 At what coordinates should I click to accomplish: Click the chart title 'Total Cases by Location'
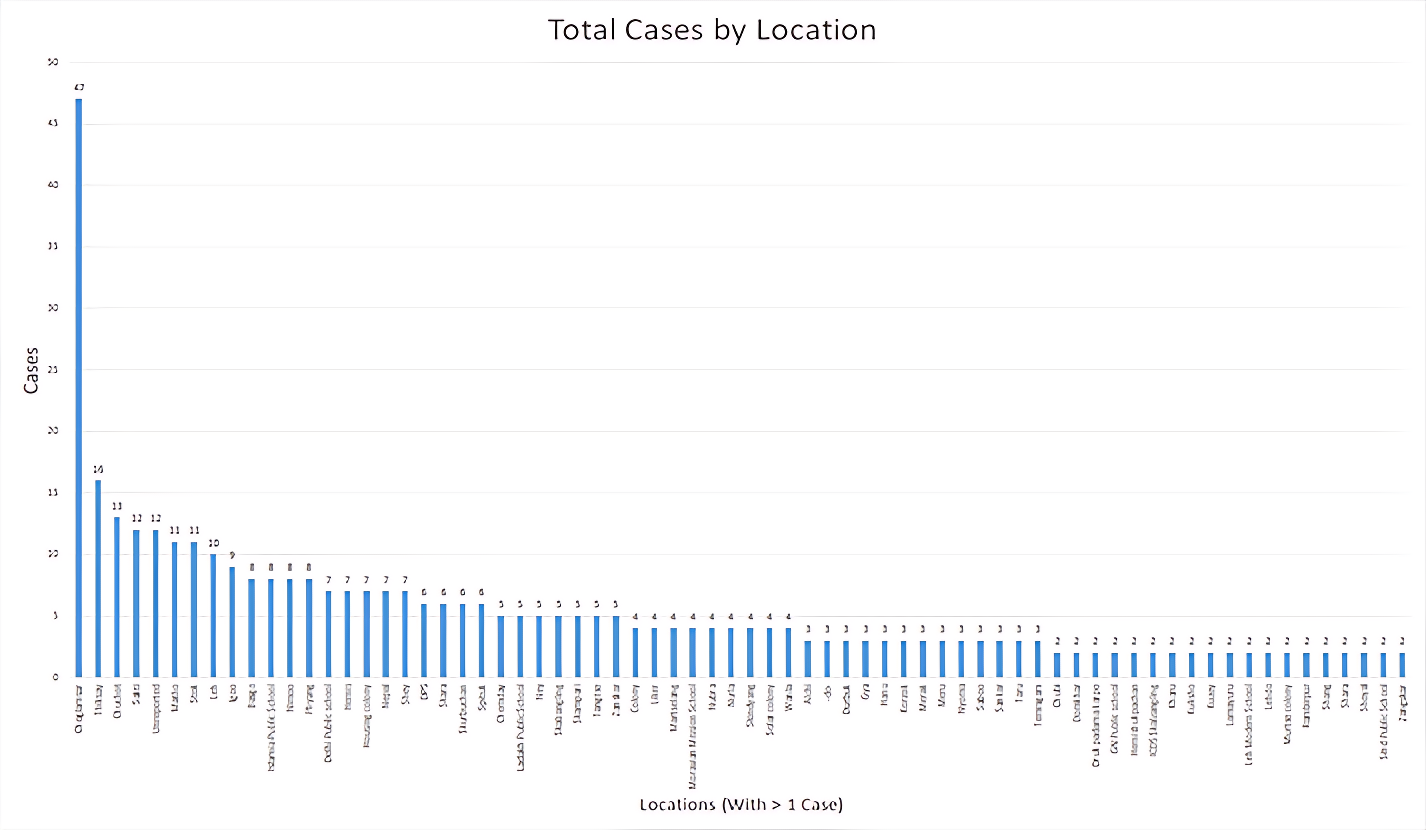[x=712, y=30]
